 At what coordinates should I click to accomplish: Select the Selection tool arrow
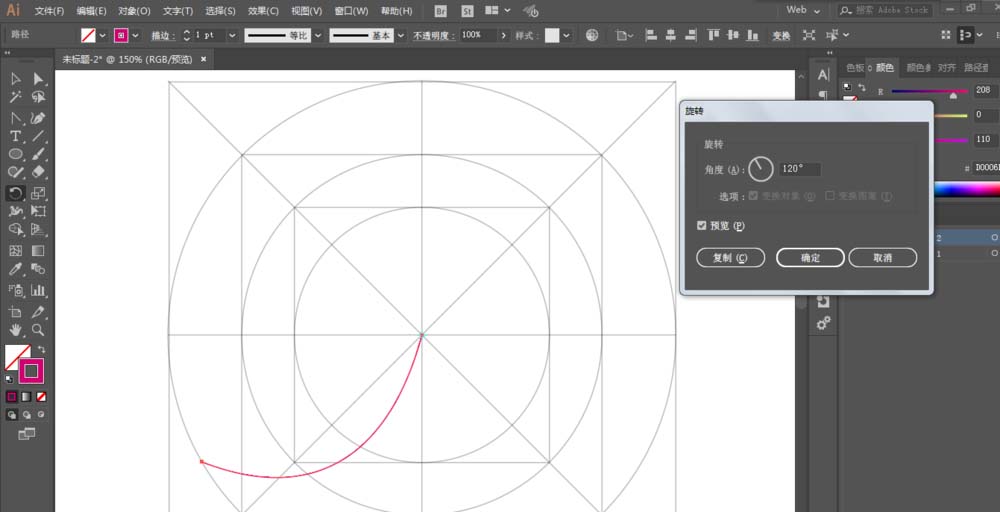[x=16, y=79]
